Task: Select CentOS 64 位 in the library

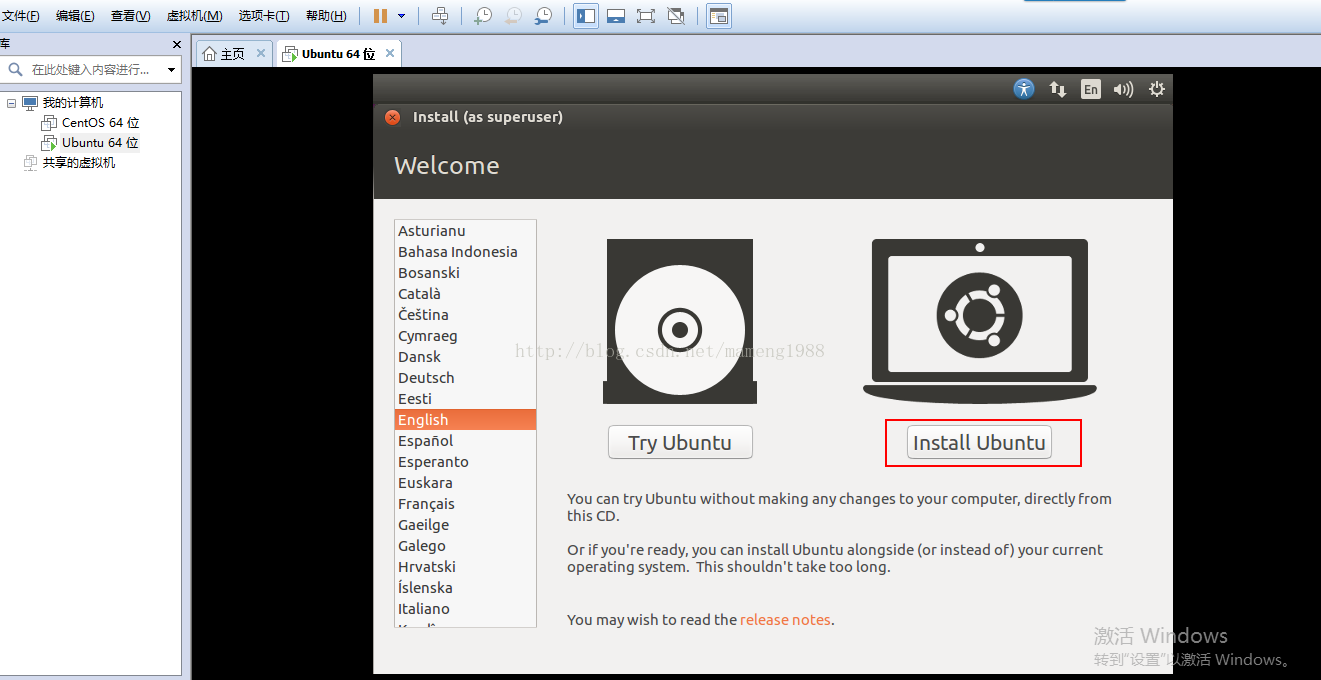Action: click(x=100, y=123)
